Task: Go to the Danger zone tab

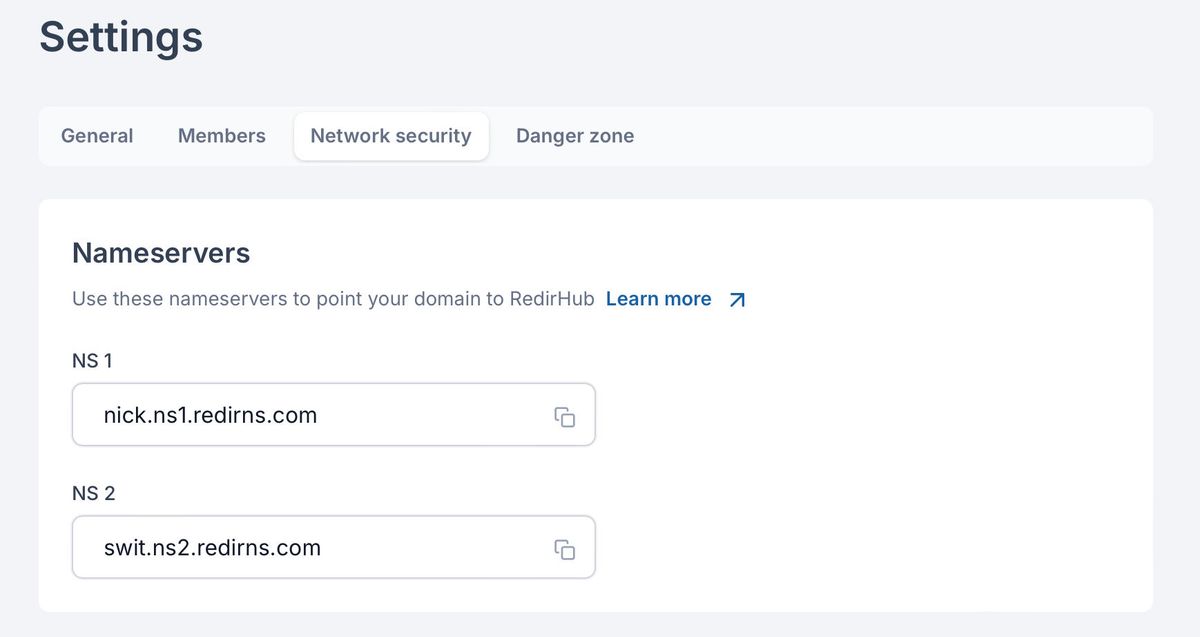Action: (575, 136)
